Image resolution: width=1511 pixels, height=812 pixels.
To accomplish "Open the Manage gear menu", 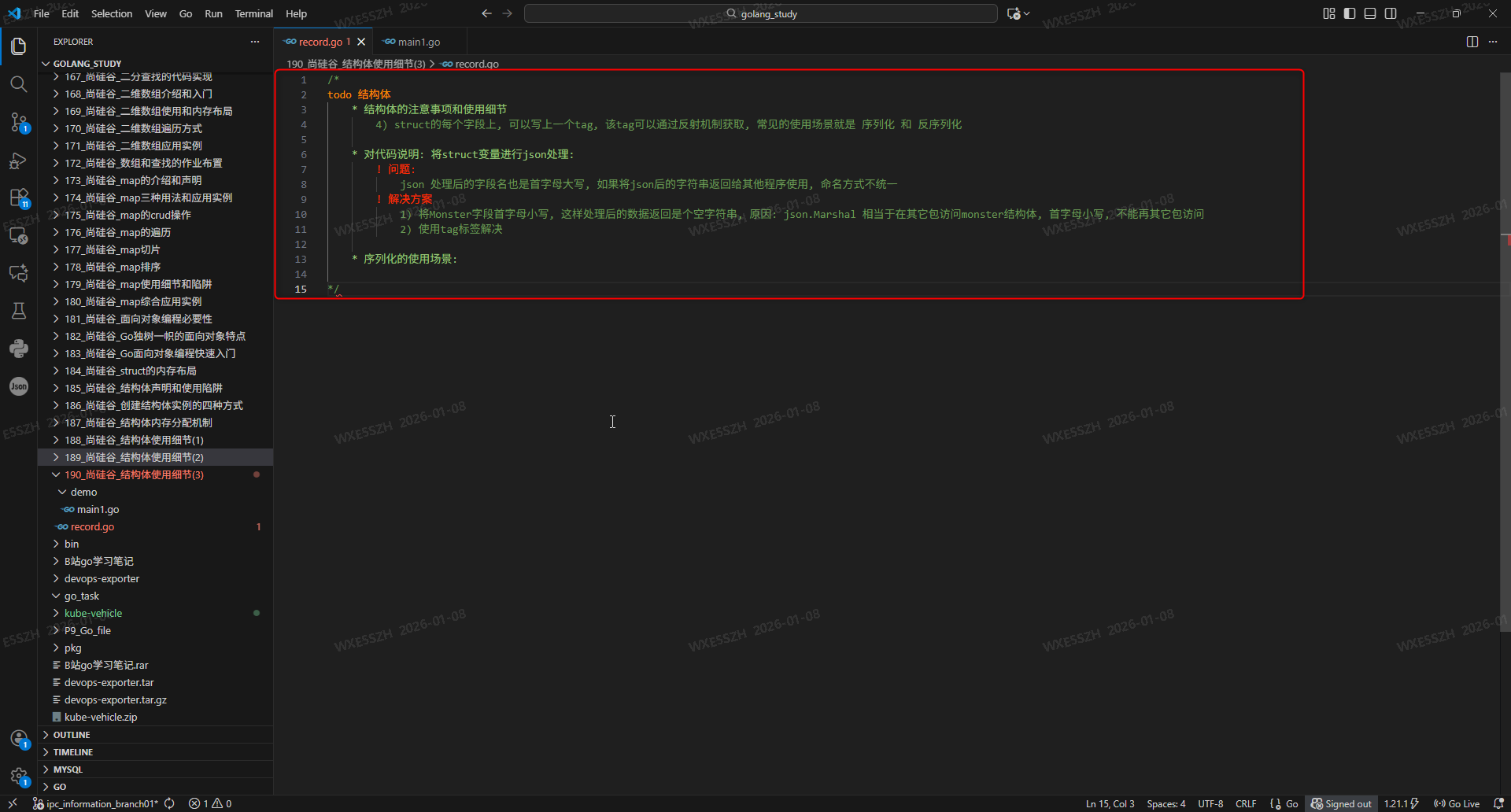I will click(x=19, y=777).
